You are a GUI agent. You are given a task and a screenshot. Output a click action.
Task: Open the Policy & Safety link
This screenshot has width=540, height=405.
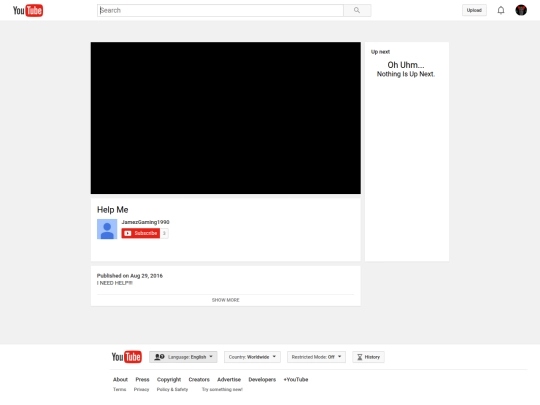click(x=172, y=390)
